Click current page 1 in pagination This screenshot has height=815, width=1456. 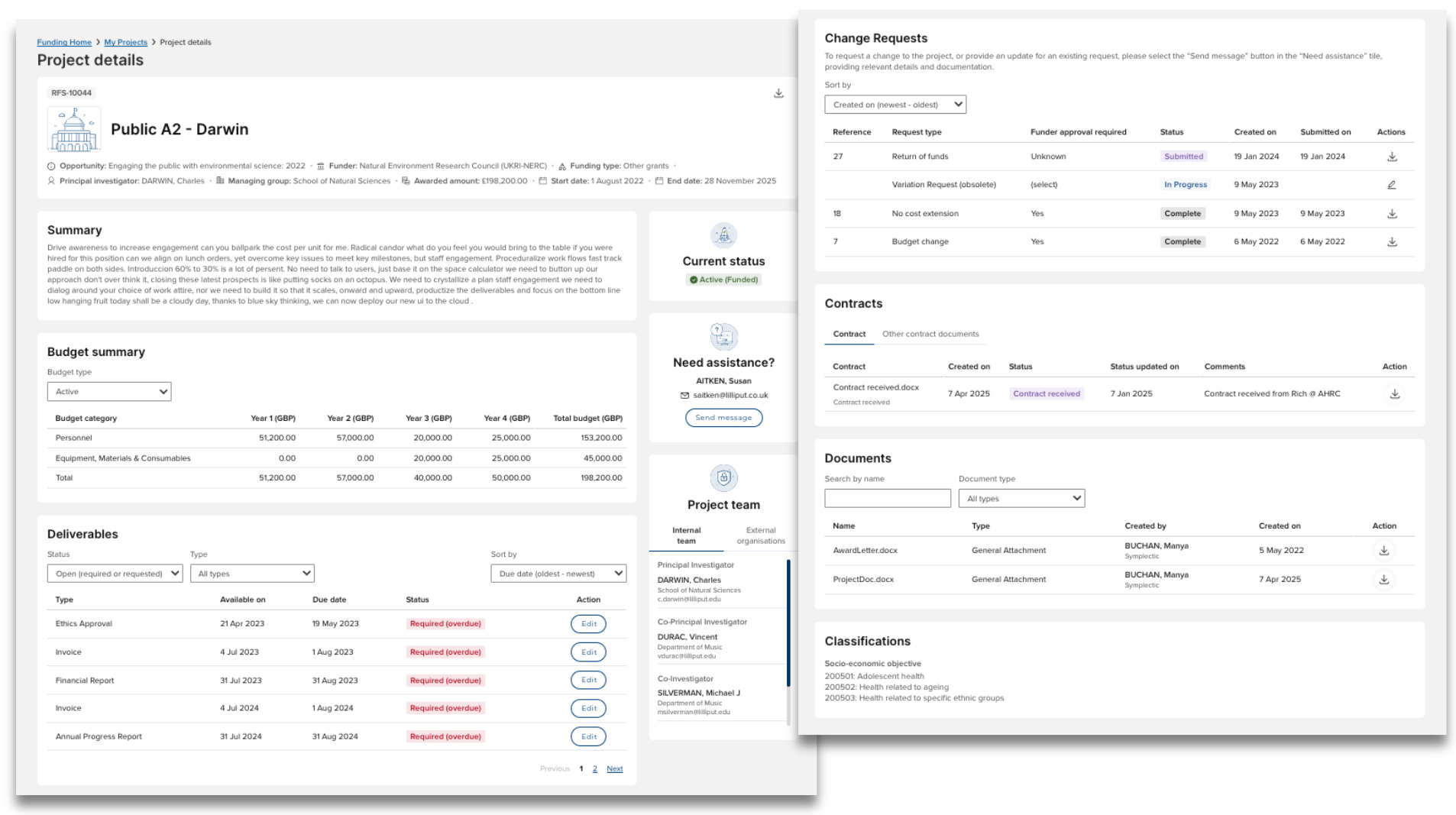click(581, 769)
